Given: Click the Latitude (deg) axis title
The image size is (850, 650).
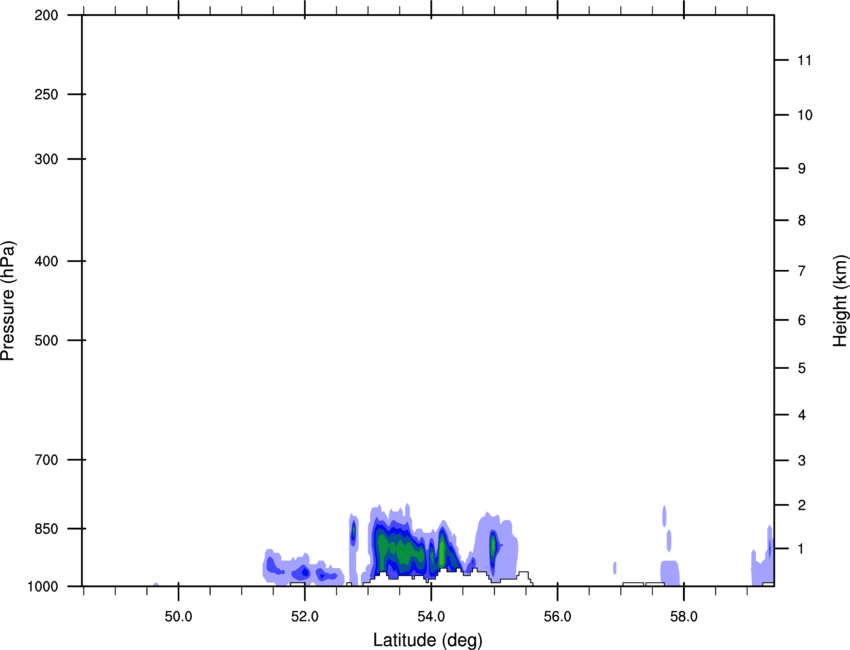Looking at the screenshot, I should coord(428,640).
